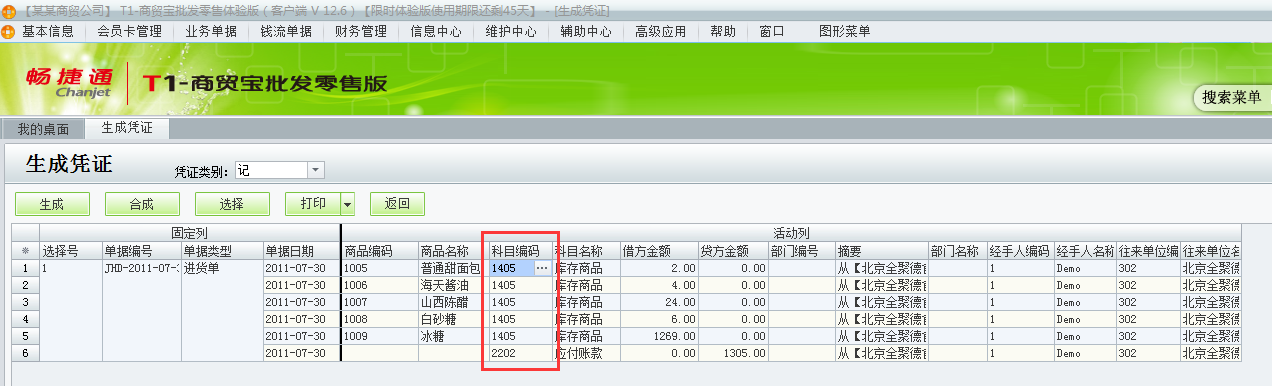Click the product code 1005 cell
The image size is (1272, 386).
(380, 268)
